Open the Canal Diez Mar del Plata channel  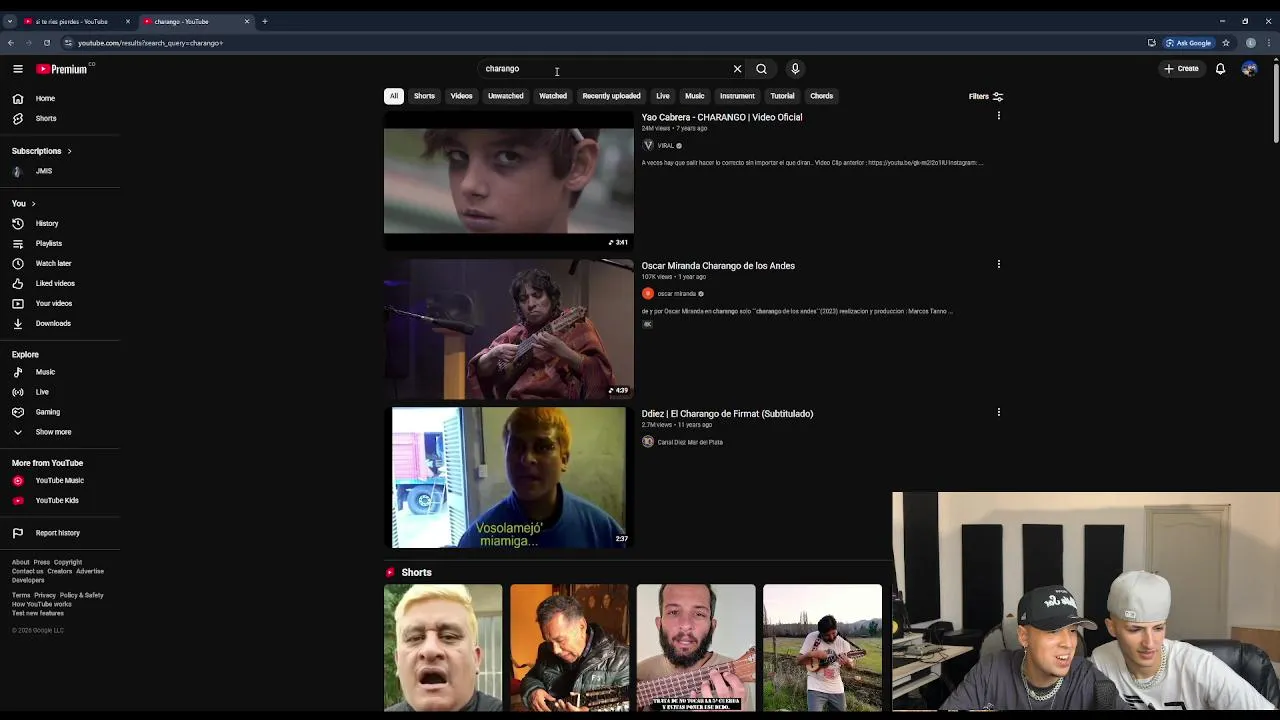point(690,442)
